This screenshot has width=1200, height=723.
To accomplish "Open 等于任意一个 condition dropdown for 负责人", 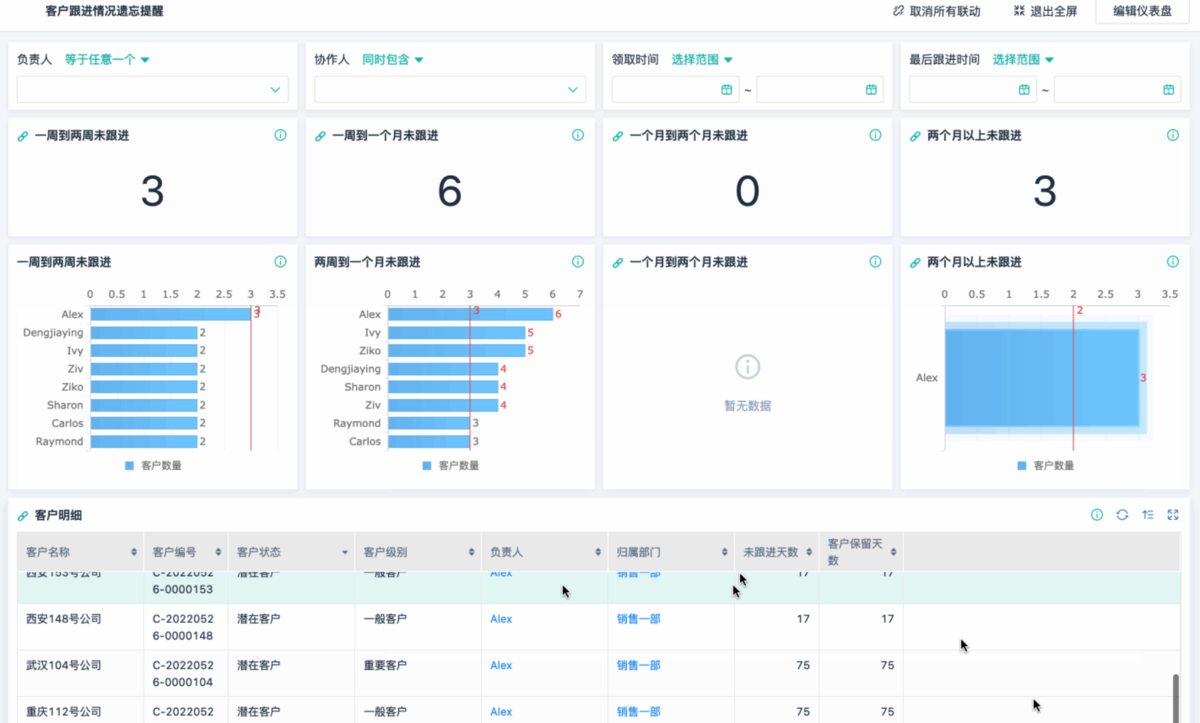I will pyautogui.click(x=107, y=60).
